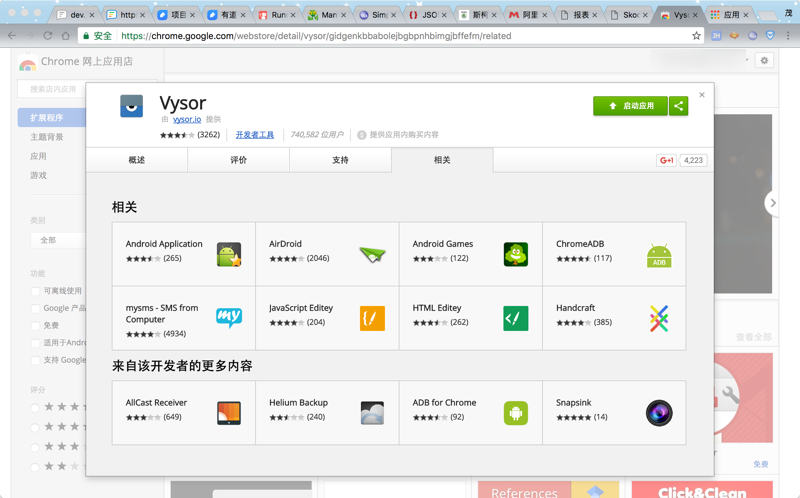
Task: Open the Snapsink camera lens icon
Action: (x=659, y=413)
